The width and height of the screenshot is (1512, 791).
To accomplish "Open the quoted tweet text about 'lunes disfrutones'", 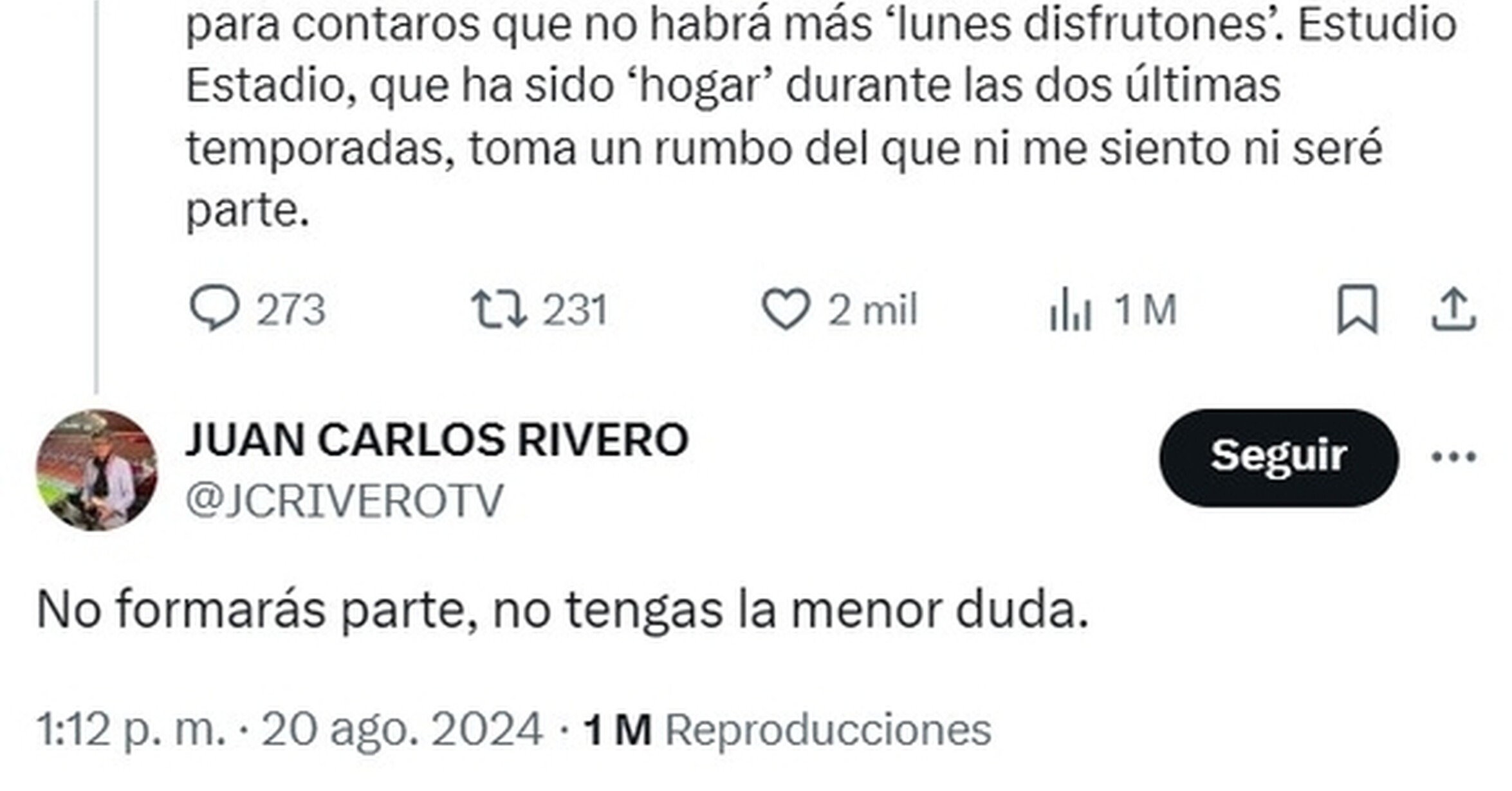I will [821, 117].
